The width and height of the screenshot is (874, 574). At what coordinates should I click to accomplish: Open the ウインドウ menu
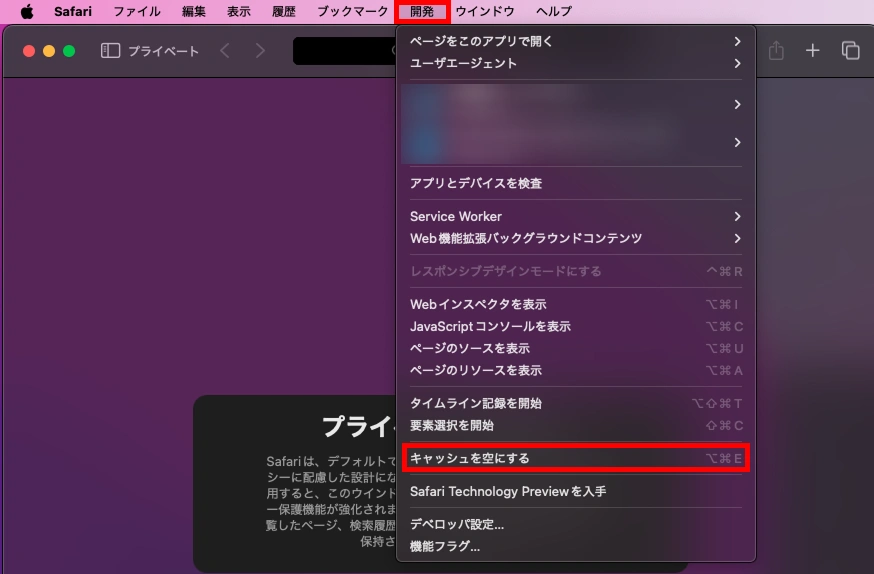pos(484,11)
